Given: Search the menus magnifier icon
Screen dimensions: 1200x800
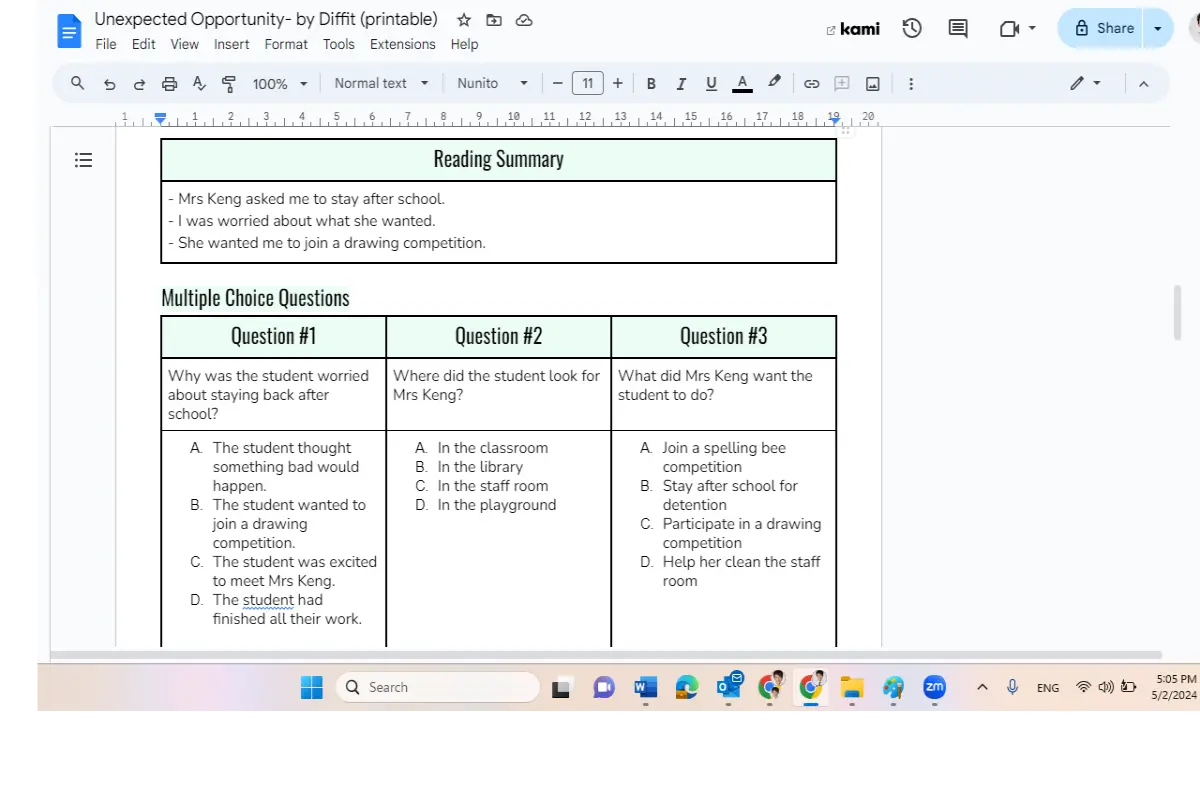Looking at the screenshot, I should coord(78,83).
